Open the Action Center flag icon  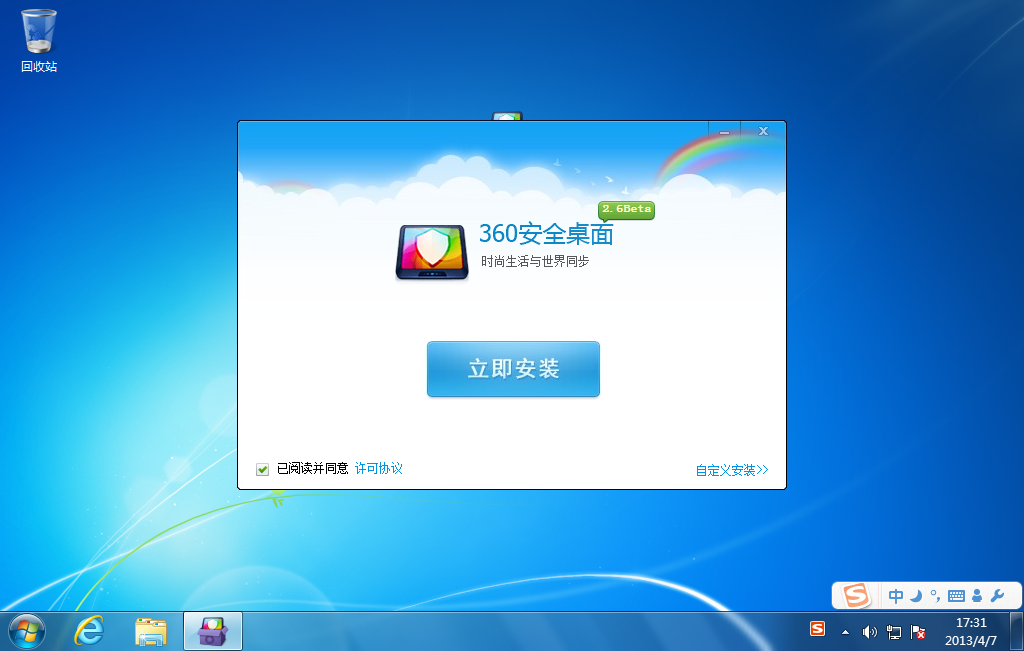[x=918, y=632]
